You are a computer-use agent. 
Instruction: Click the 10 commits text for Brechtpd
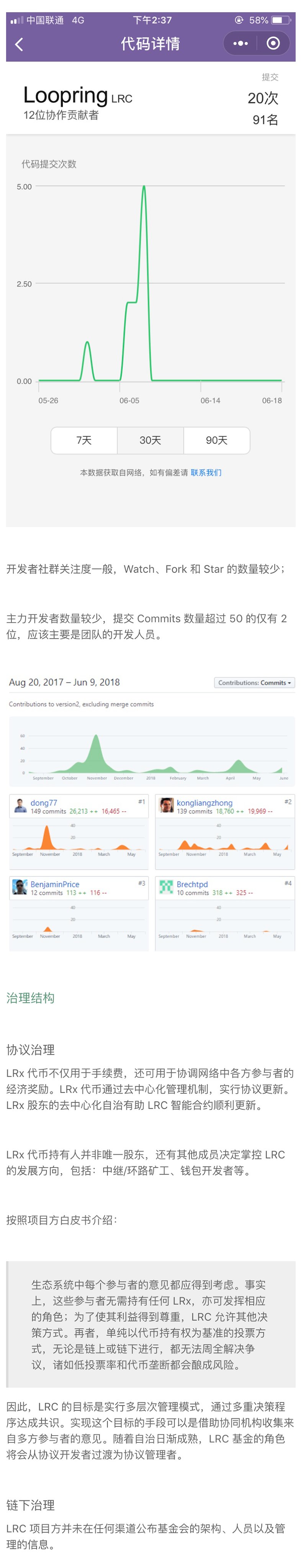pos(193,893)
